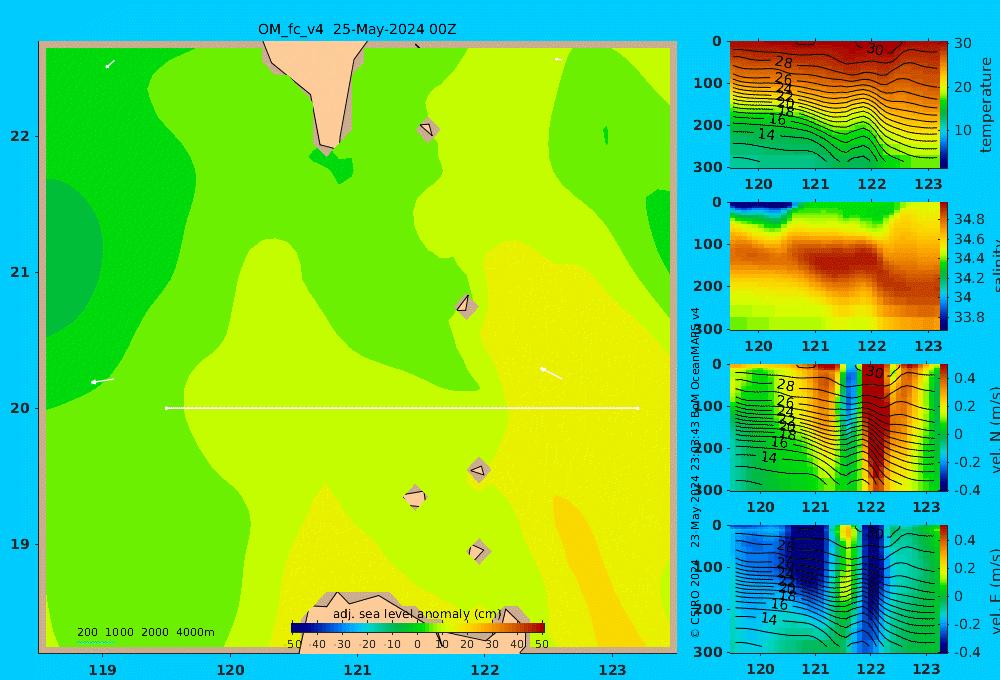Click the 10 tick on the temperature colorbar

pos(963,130)
